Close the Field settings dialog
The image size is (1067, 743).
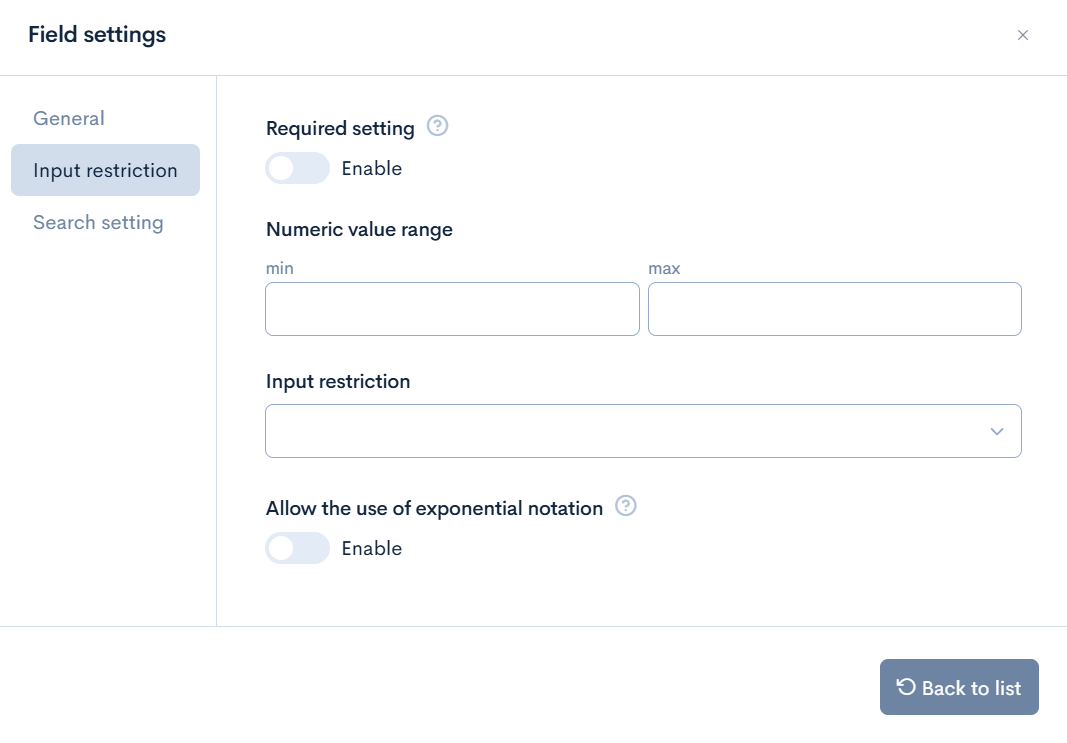point(1022,35)
